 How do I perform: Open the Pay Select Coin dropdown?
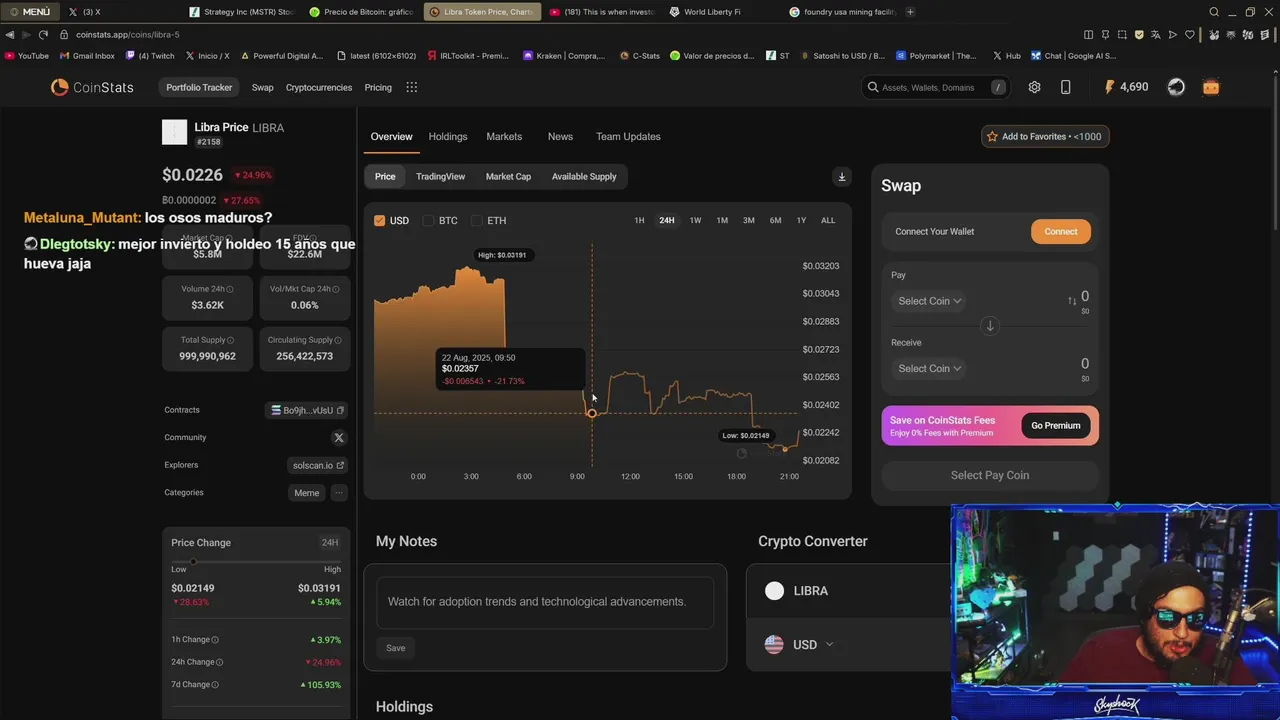929,301
